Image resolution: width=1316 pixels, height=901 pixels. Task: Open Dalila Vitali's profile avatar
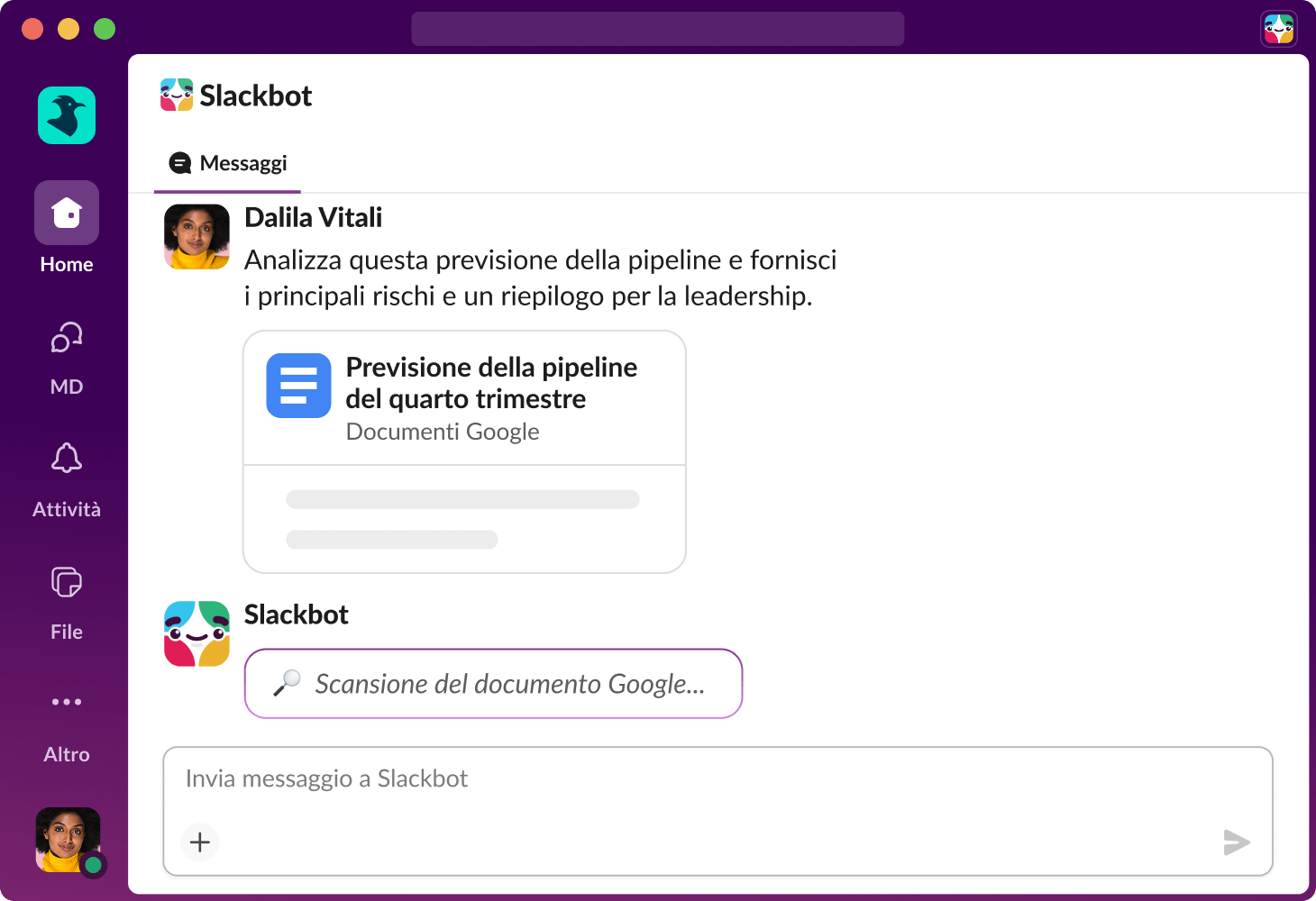tap(196, 237)
